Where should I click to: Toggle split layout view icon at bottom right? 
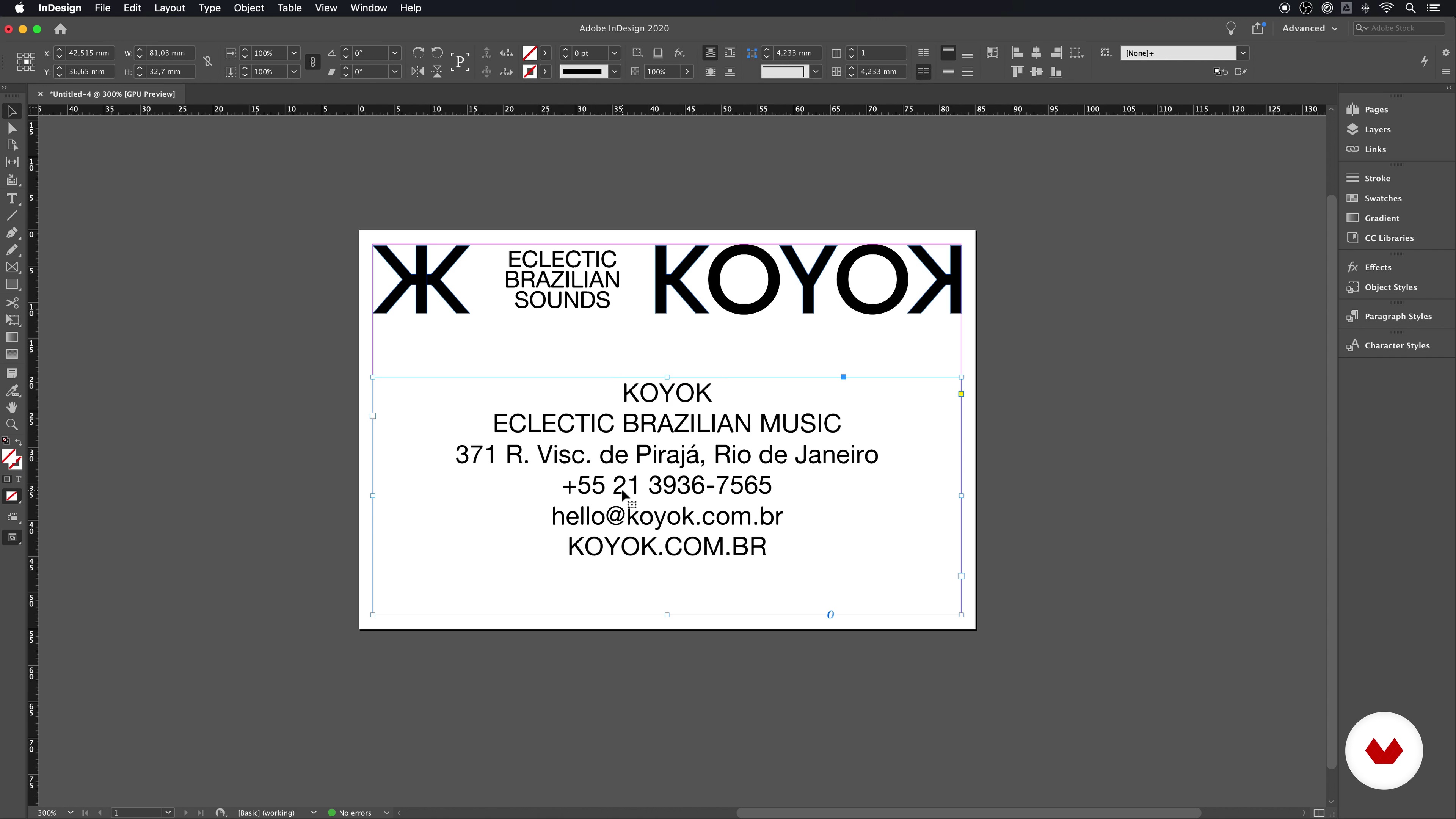(1319, 813)
